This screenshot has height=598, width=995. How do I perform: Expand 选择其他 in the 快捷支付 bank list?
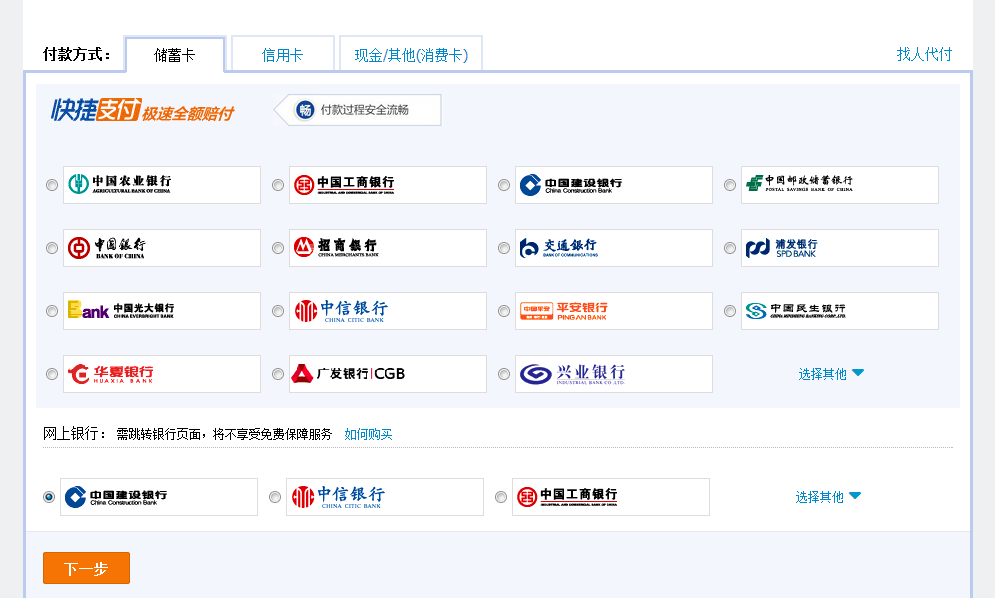(831, 374)
